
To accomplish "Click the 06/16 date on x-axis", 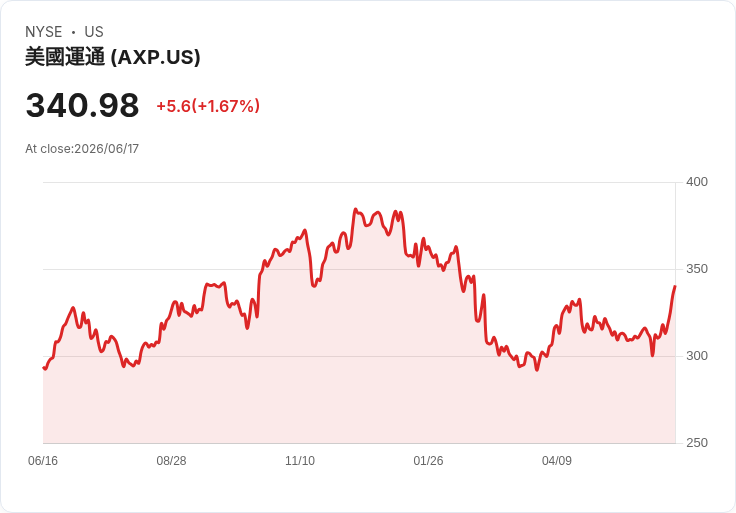I will click(x=43, y=461).
